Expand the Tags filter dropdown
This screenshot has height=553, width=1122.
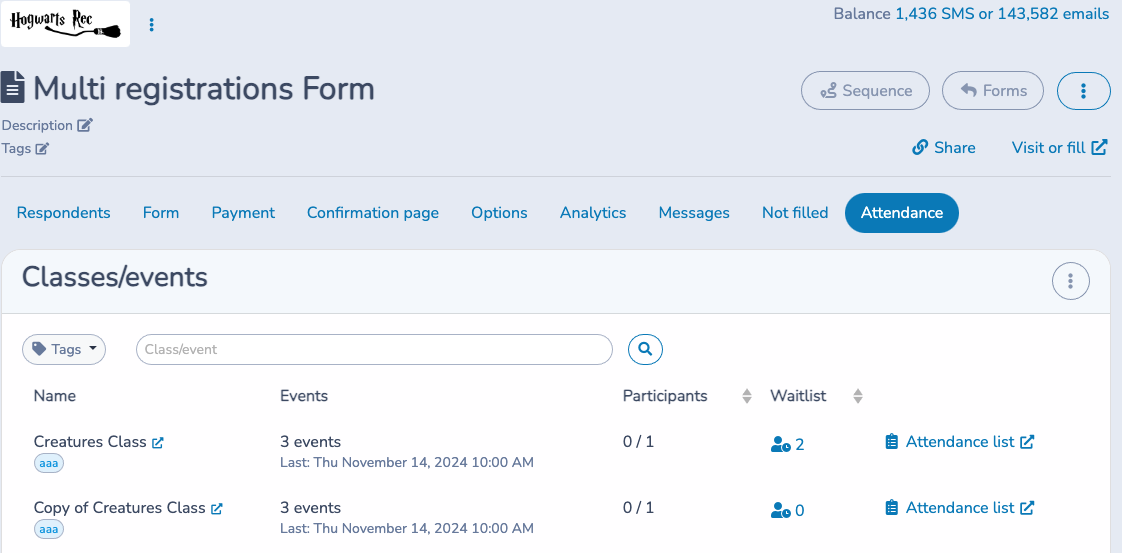pyautogui.click(x=64, y=350)
